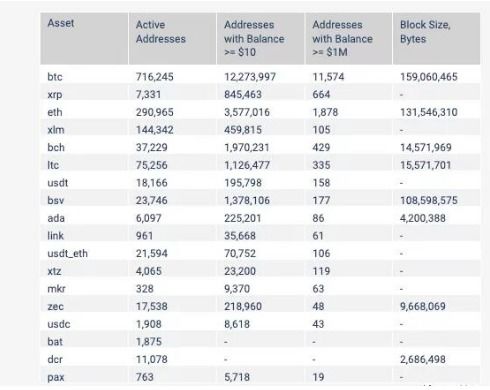This screenshot has width=490, height=390.
Task: Select the btc block size value 159,060,465
Action: (429, 77)
